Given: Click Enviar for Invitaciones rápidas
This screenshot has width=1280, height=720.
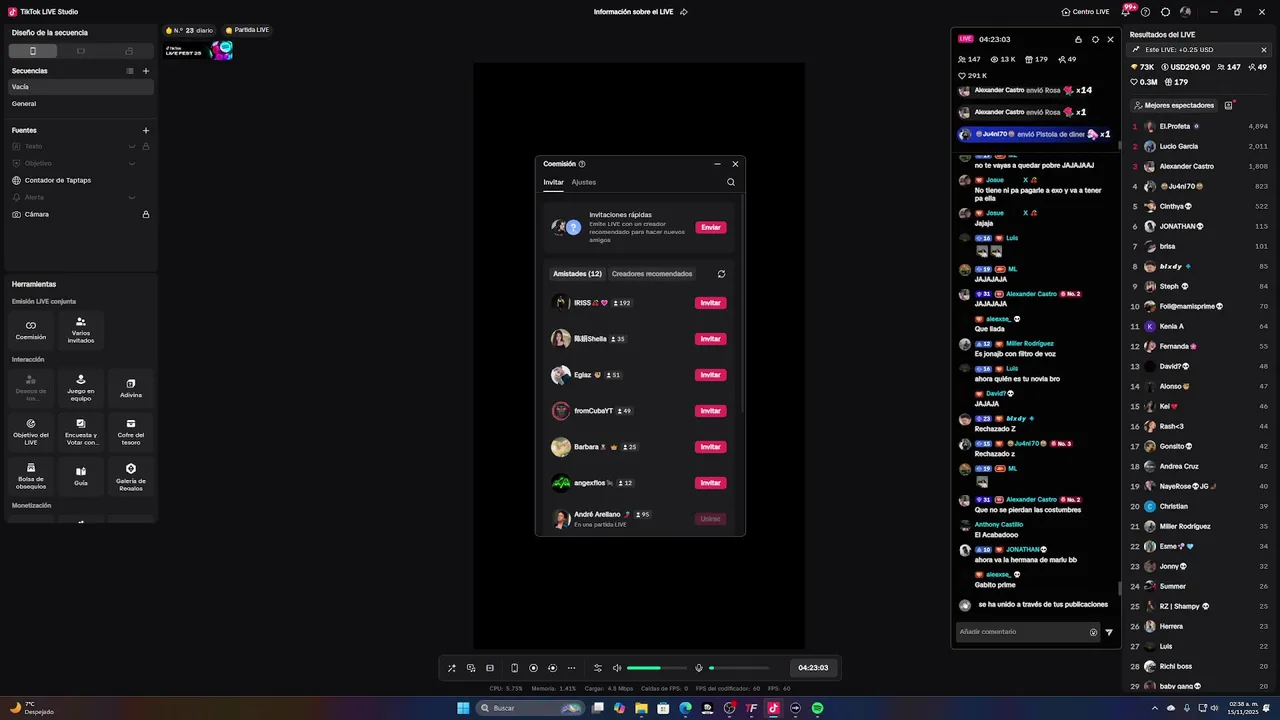Looking at the screenshot, I should (x=711, y=227).
